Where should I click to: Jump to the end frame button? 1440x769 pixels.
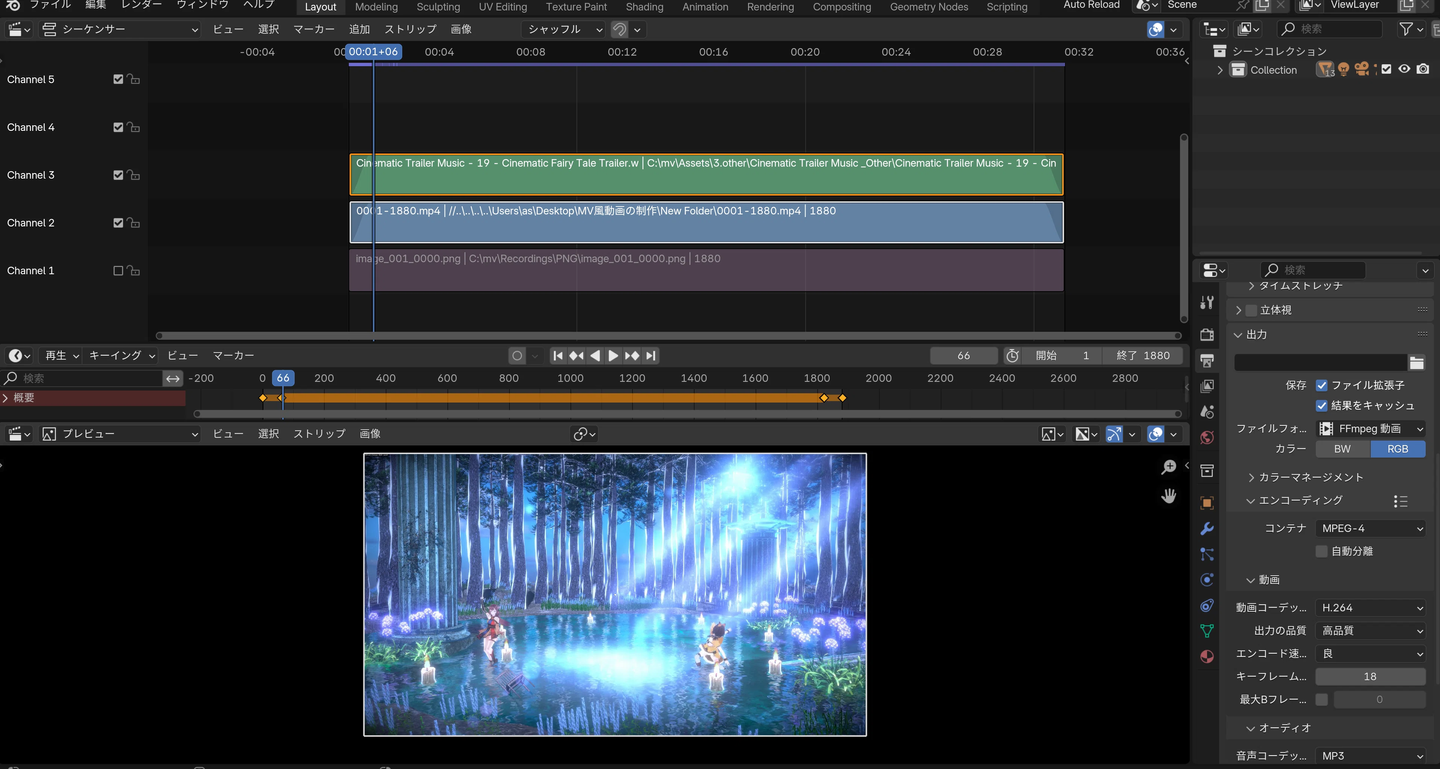coord(651,356)
